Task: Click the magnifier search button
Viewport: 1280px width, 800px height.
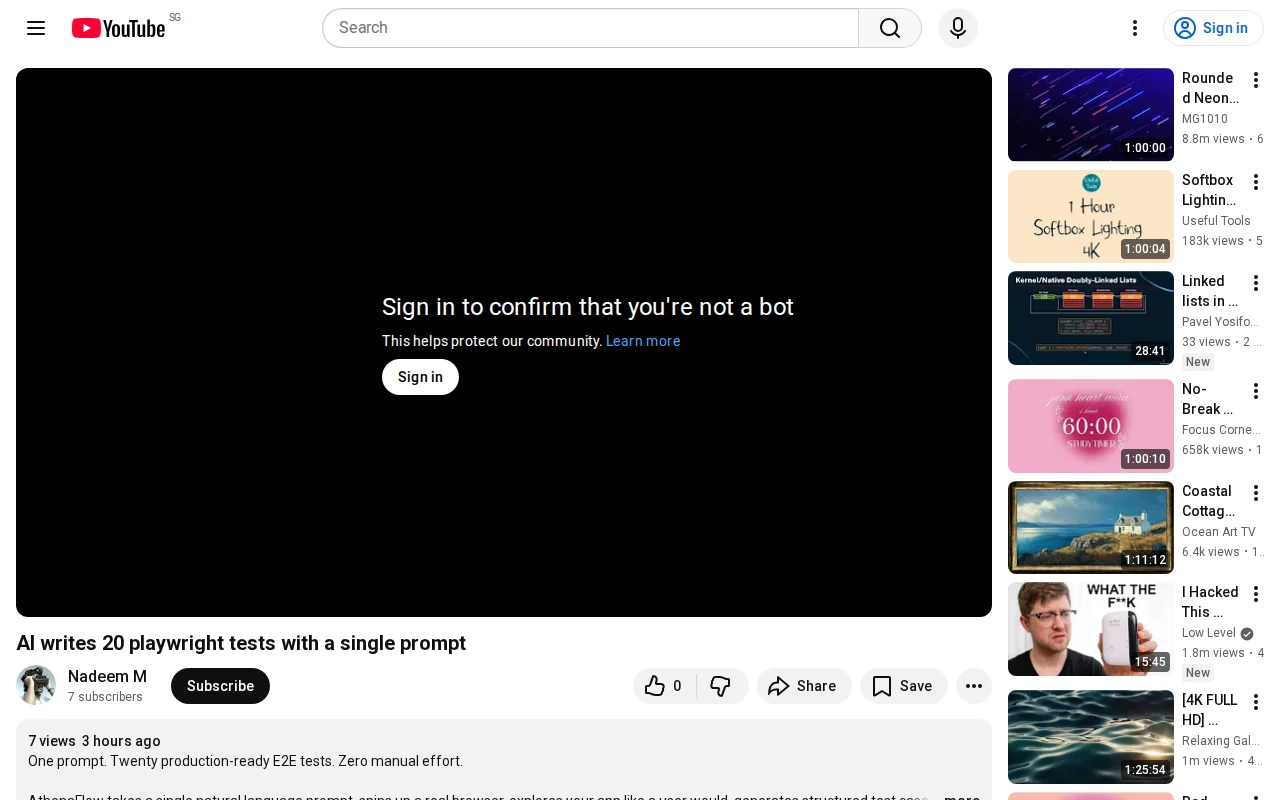Action: click(x=890, y=28)
